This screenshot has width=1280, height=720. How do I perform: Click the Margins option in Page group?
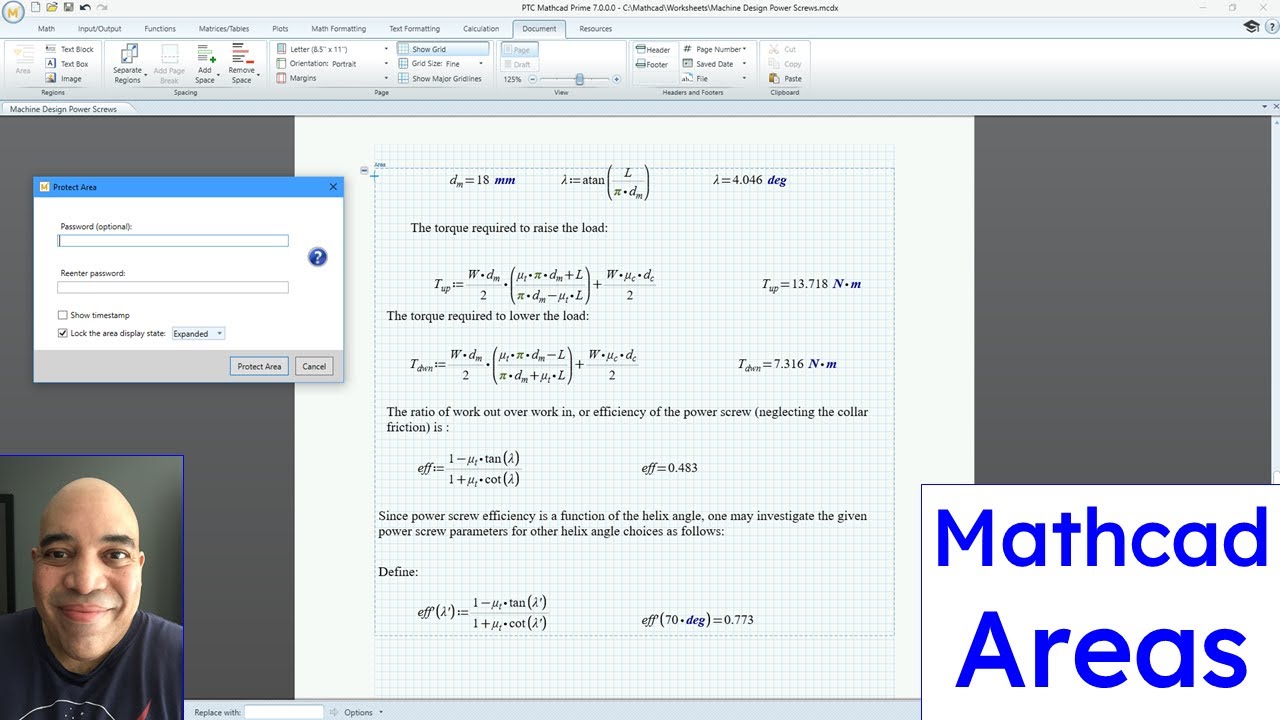(x=296, y=78)
